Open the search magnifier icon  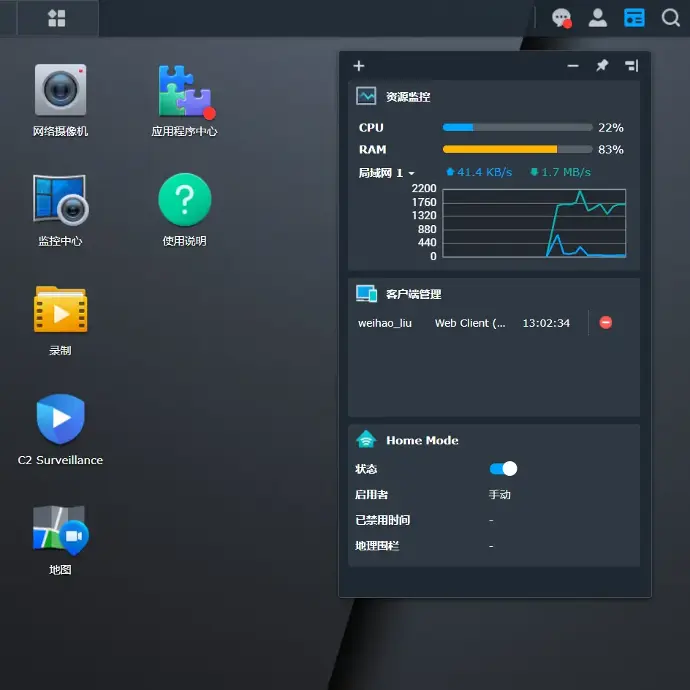pos(670,18)
